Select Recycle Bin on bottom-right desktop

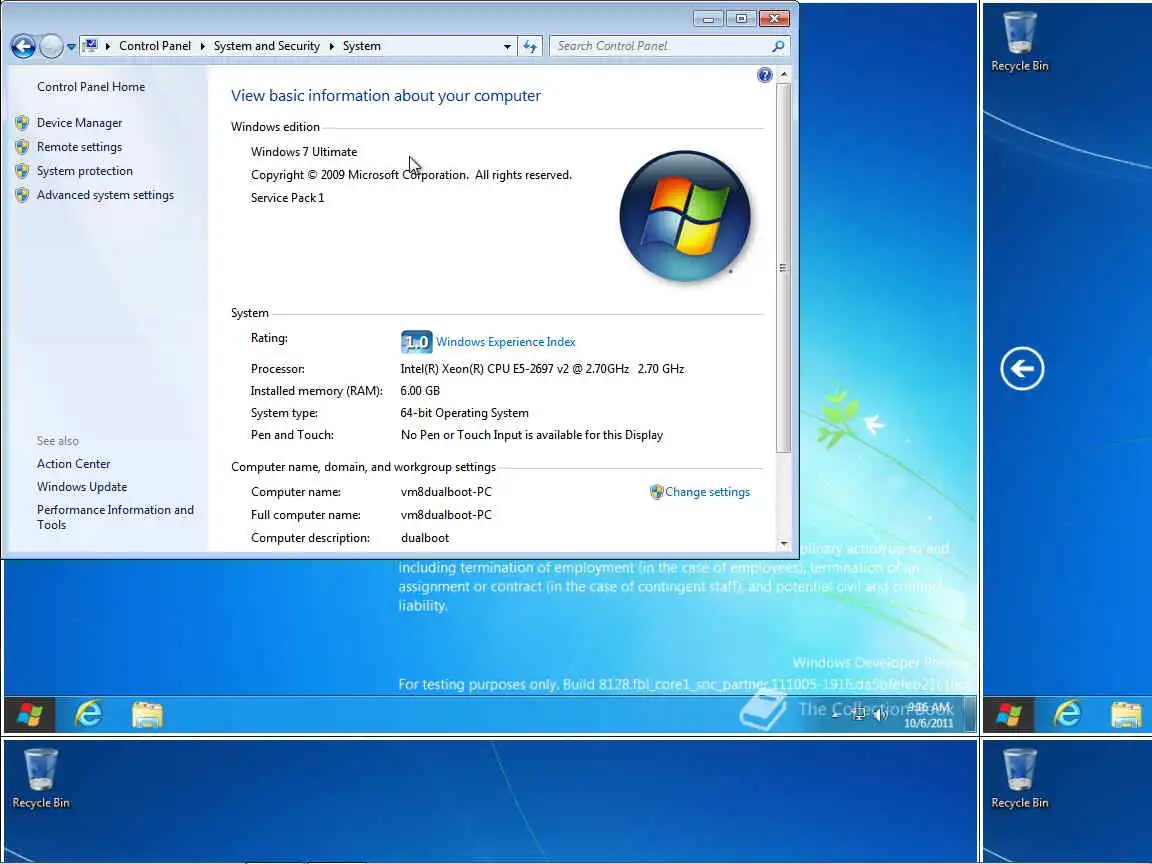coord(1020,779)
